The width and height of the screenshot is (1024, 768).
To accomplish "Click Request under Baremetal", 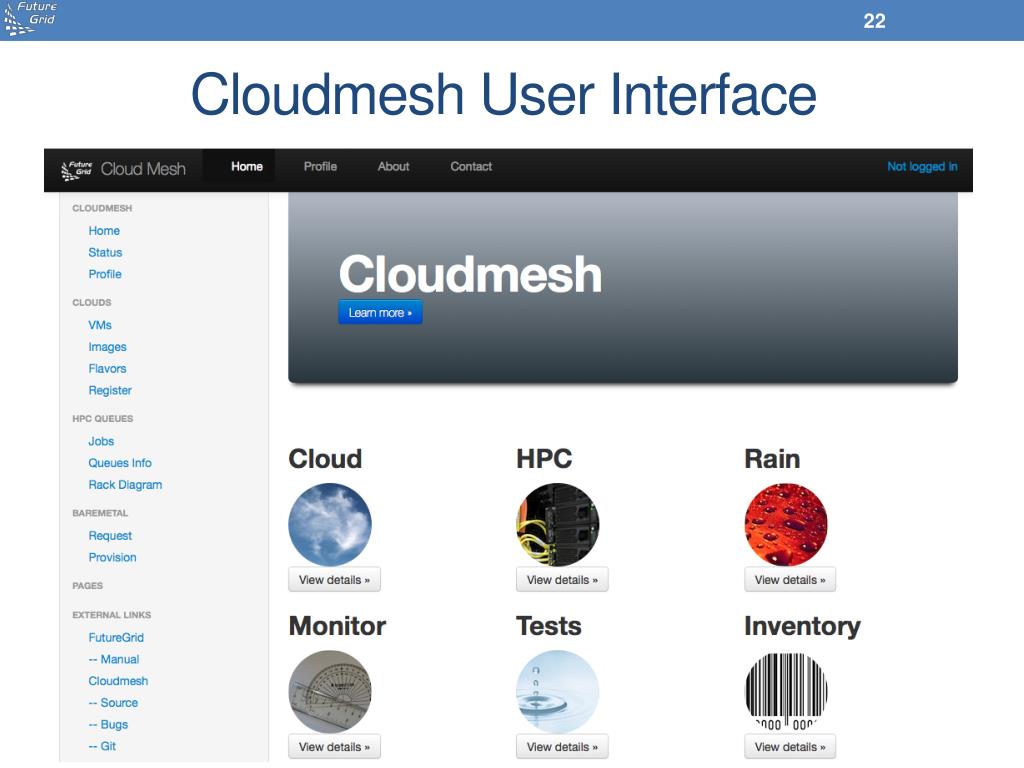I will (x=110, y=536).
